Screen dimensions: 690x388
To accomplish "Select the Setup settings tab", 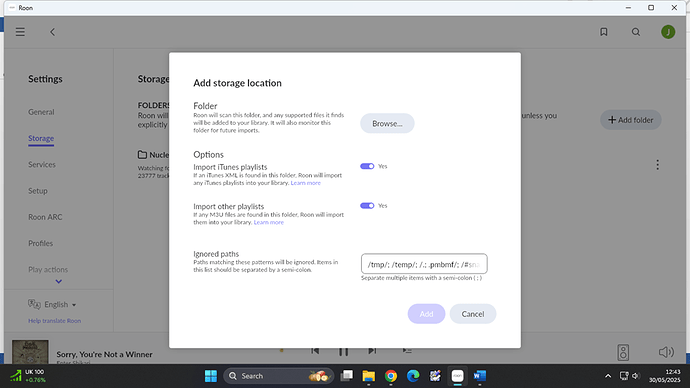I will tap(38, 191).
